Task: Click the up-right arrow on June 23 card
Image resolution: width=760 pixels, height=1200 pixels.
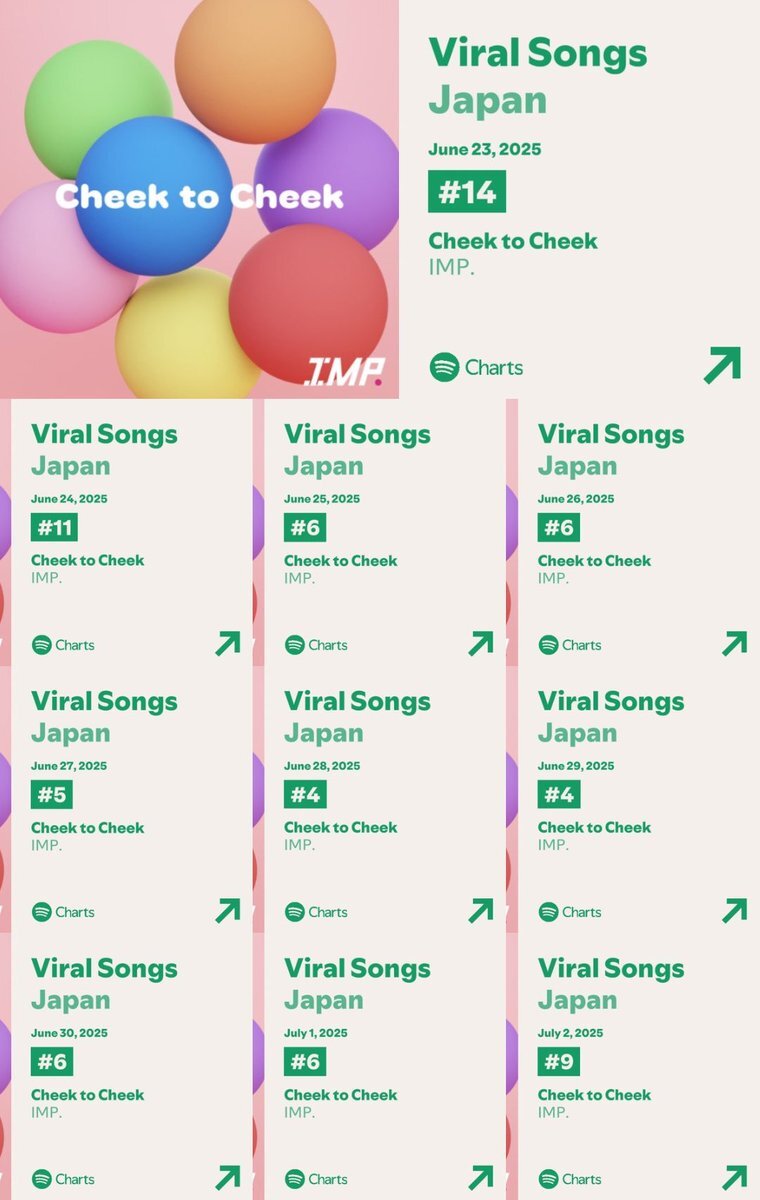Action: click(722, 365)
